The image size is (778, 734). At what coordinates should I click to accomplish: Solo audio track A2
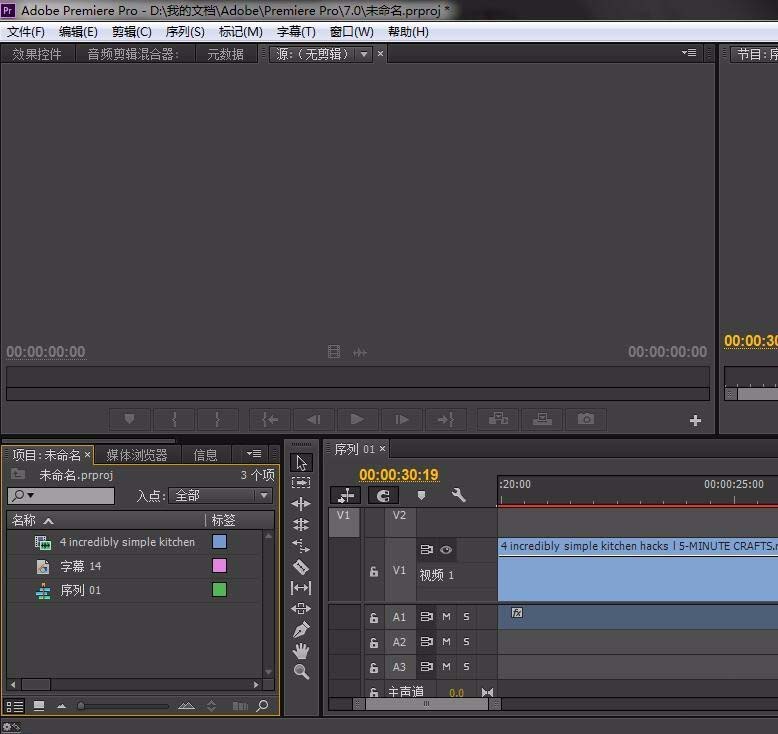point(466,642)
